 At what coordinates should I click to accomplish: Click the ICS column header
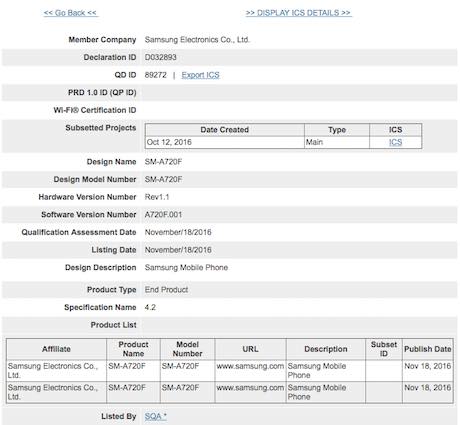395,130
